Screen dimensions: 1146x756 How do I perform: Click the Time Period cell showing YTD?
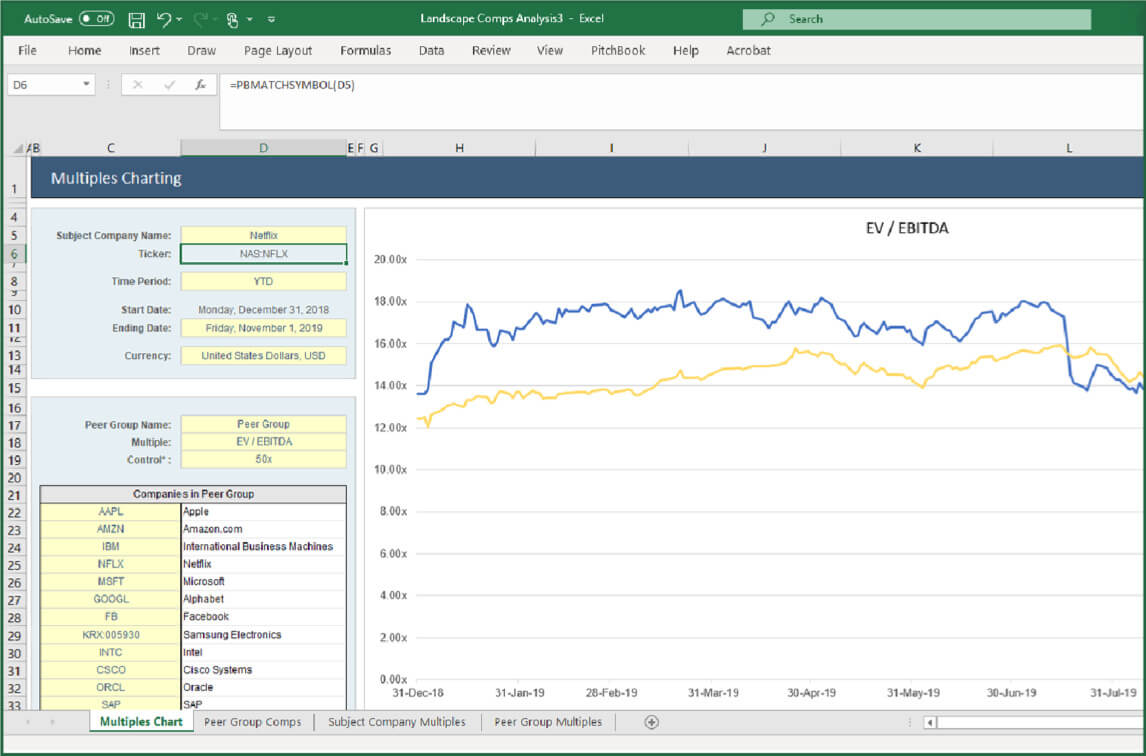click(x=263, y=281)
